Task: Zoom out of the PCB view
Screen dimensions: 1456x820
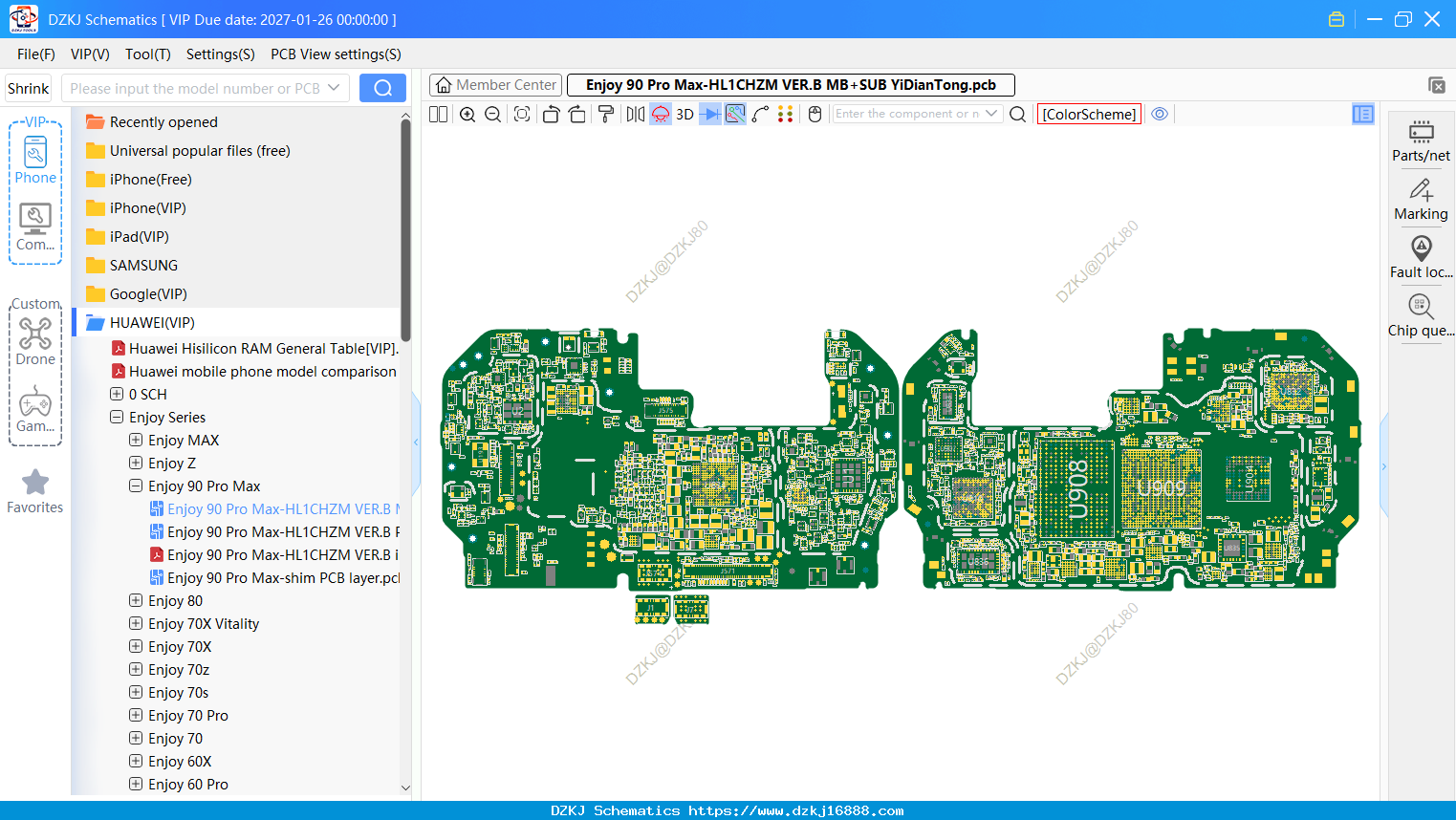Action: pos(493,115)
